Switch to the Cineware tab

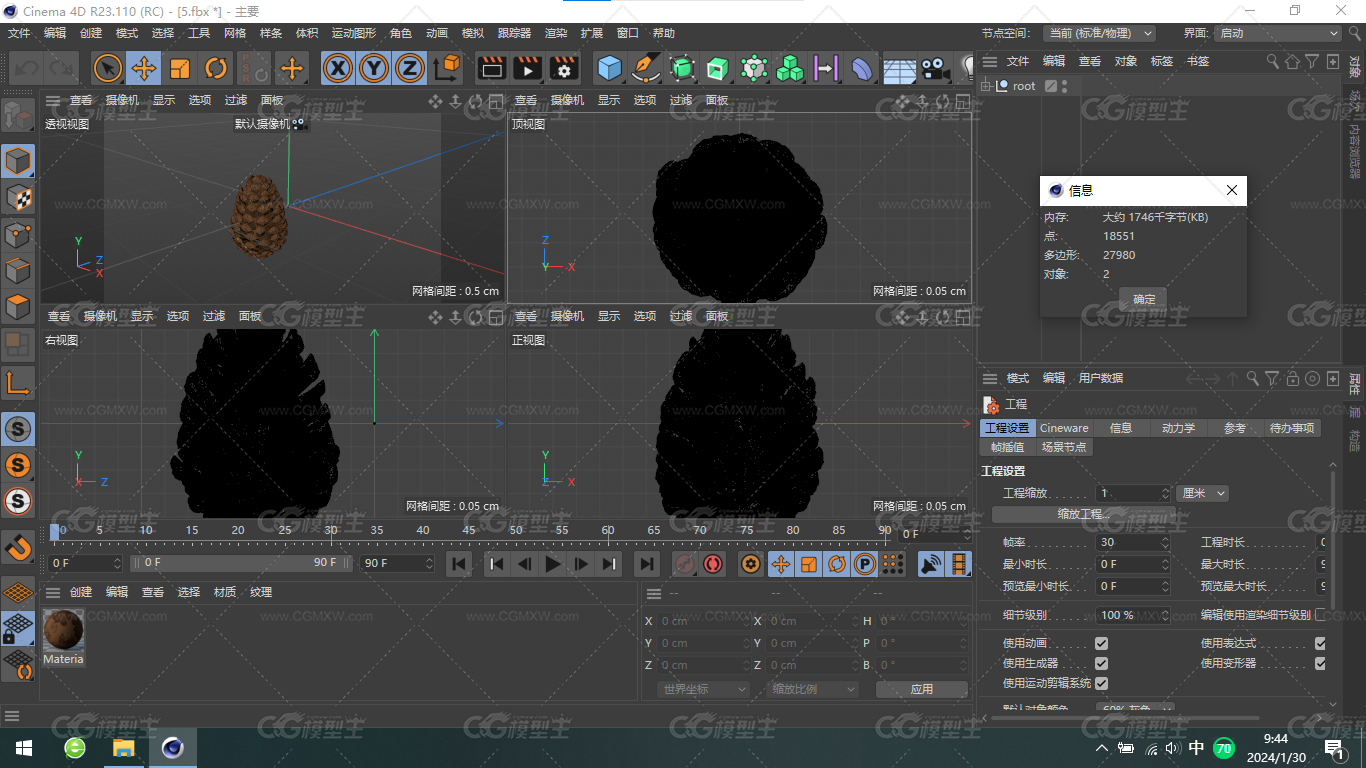click(x=1064, y=428)
